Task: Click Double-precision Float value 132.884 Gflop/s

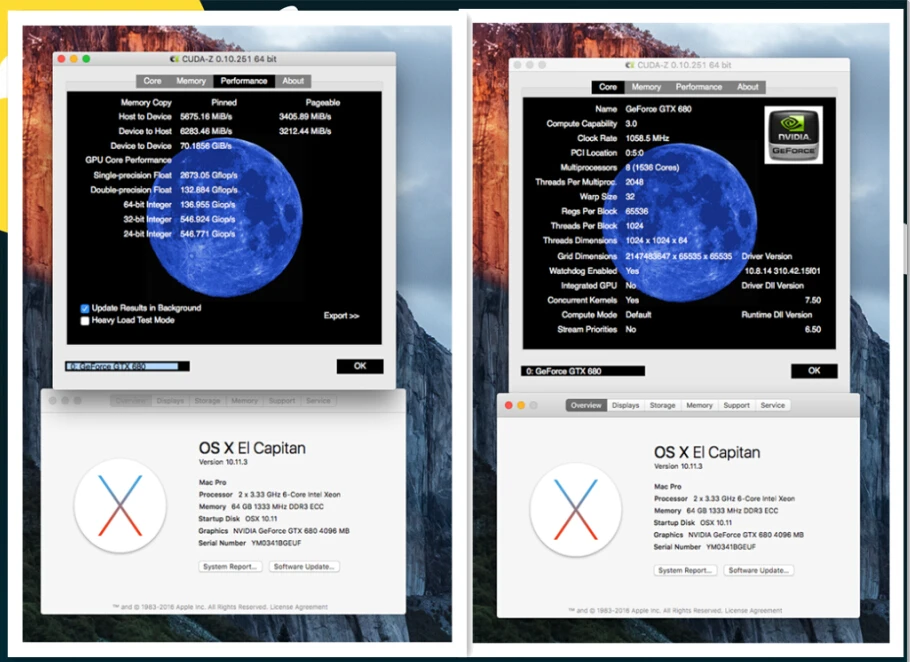Action: pos(208,190)
